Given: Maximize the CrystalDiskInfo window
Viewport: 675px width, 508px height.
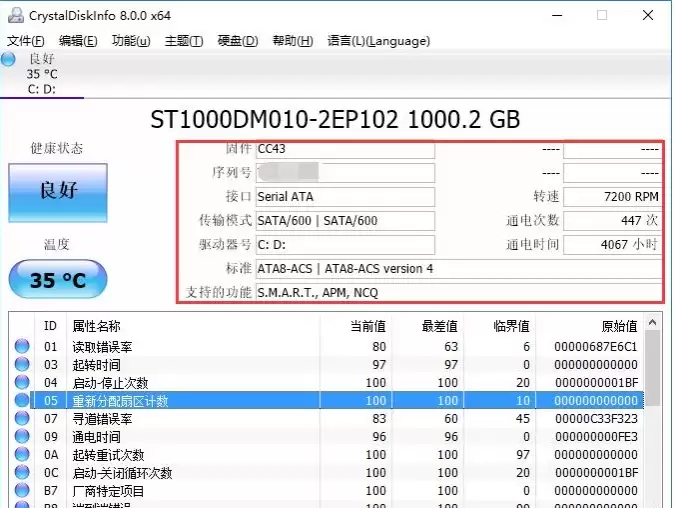Looking at the screenshot, I should click(x=602, y=15).
